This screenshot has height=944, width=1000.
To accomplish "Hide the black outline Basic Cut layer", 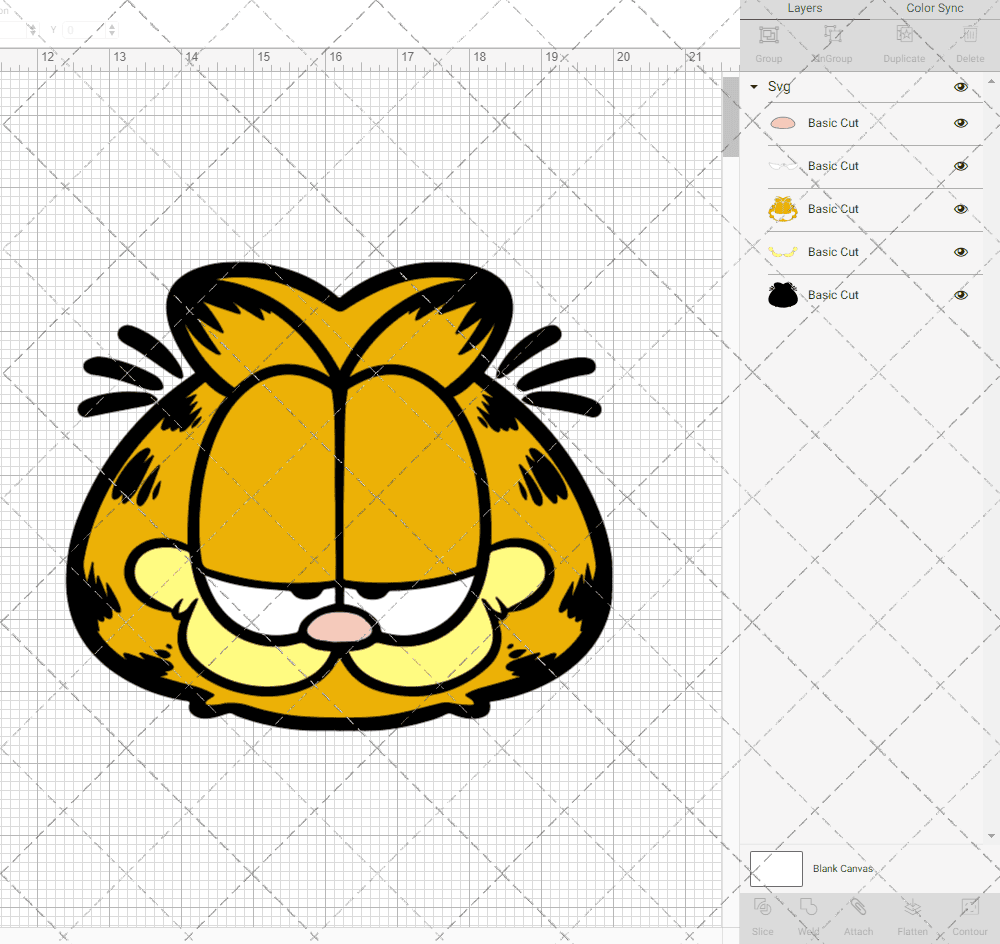I will click(960, 295).
